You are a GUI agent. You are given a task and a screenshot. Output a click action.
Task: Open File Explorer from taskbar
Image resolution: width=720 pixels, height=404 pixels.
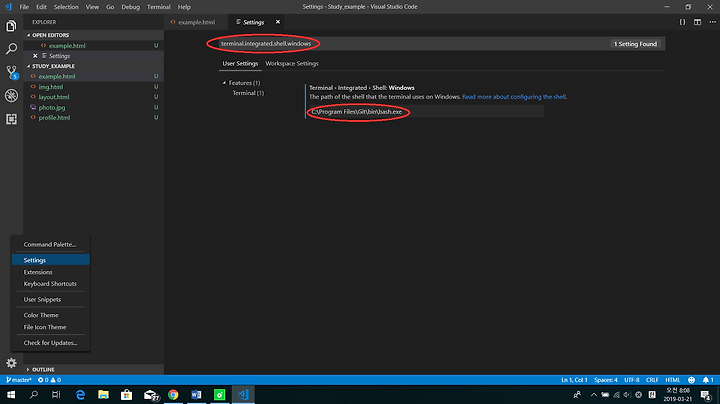click(103, 395)
